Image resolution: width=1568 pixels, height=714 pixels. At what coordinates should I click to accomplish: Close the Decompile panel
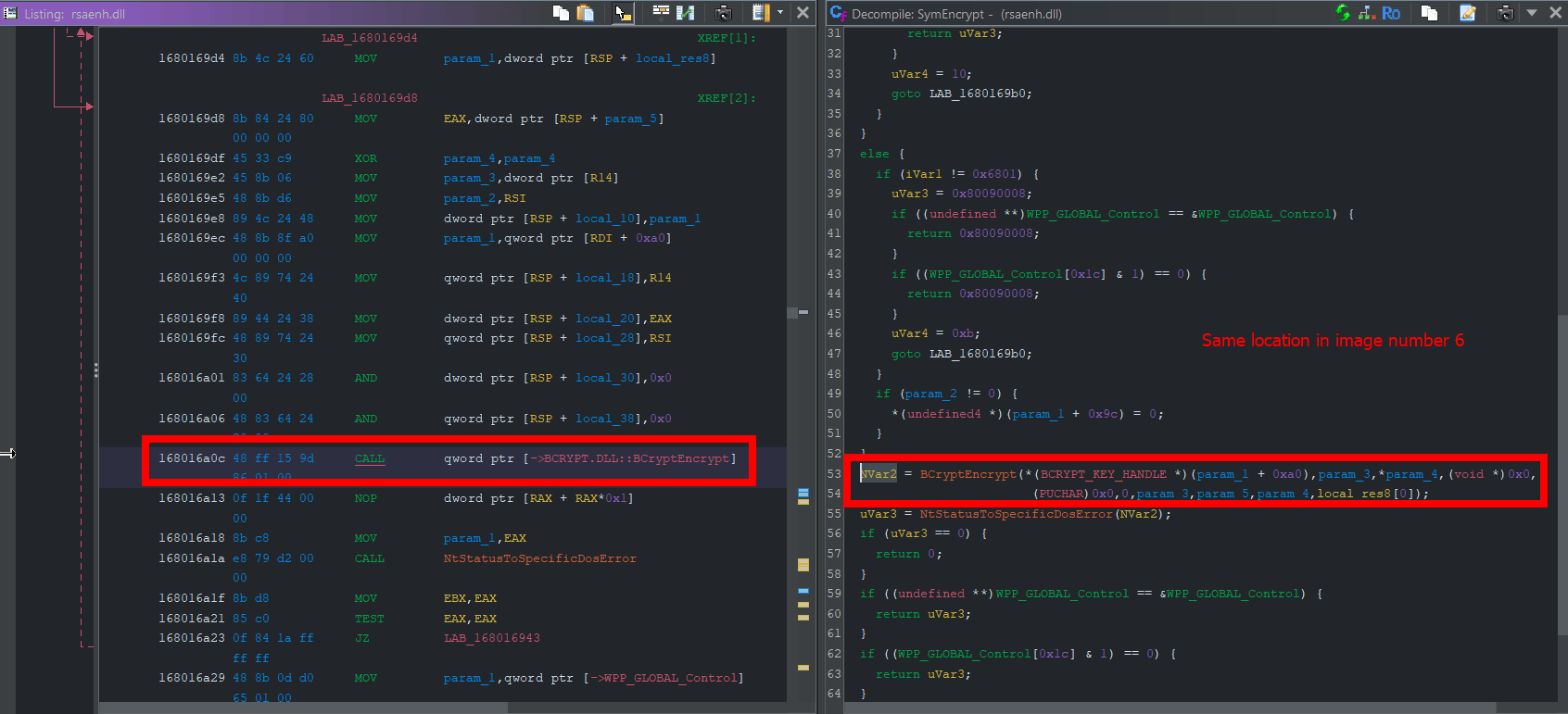[x=1555, y=13]
